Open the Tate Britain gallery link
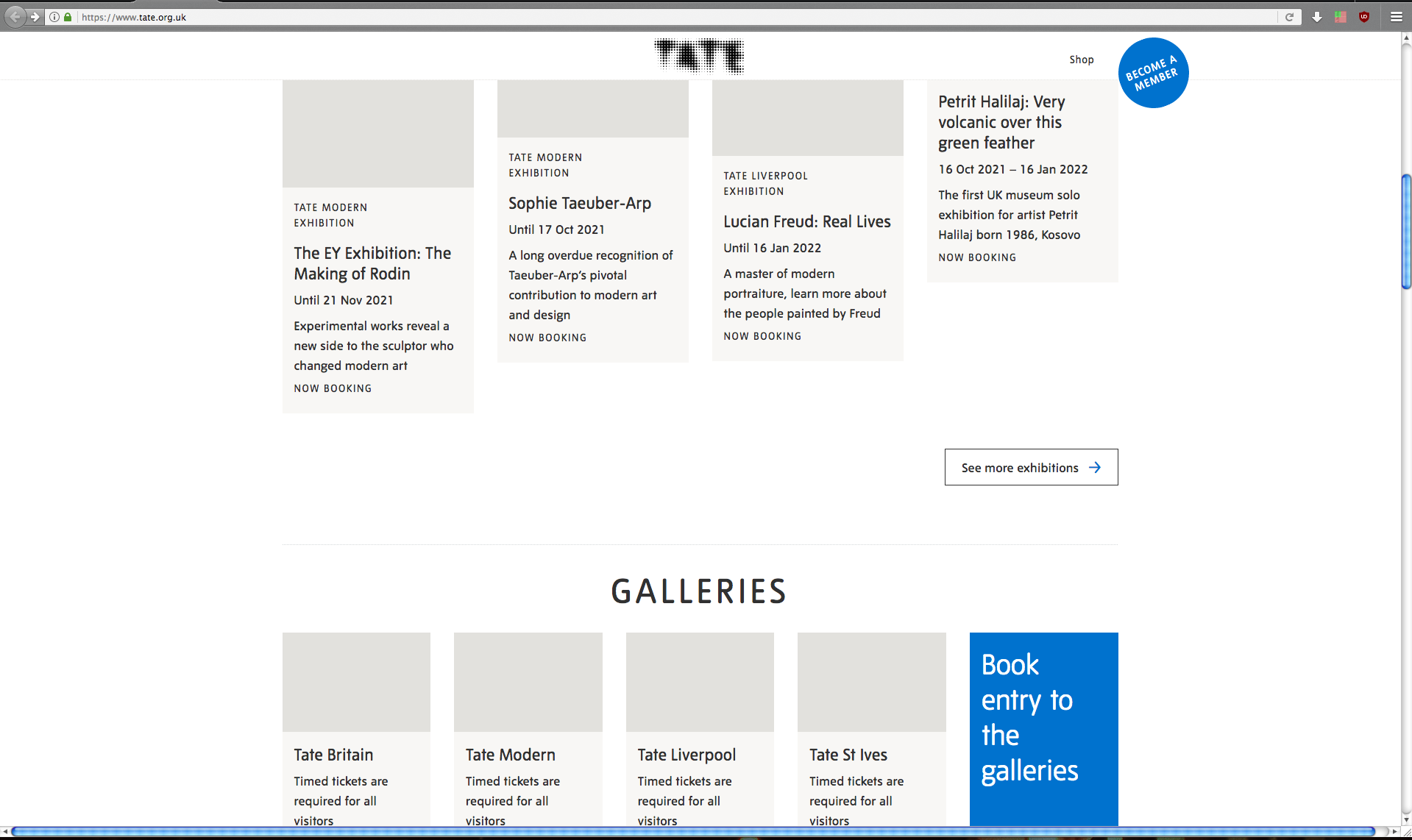Viewport: 1412px width, 840px height. click(x=333, y=755)
